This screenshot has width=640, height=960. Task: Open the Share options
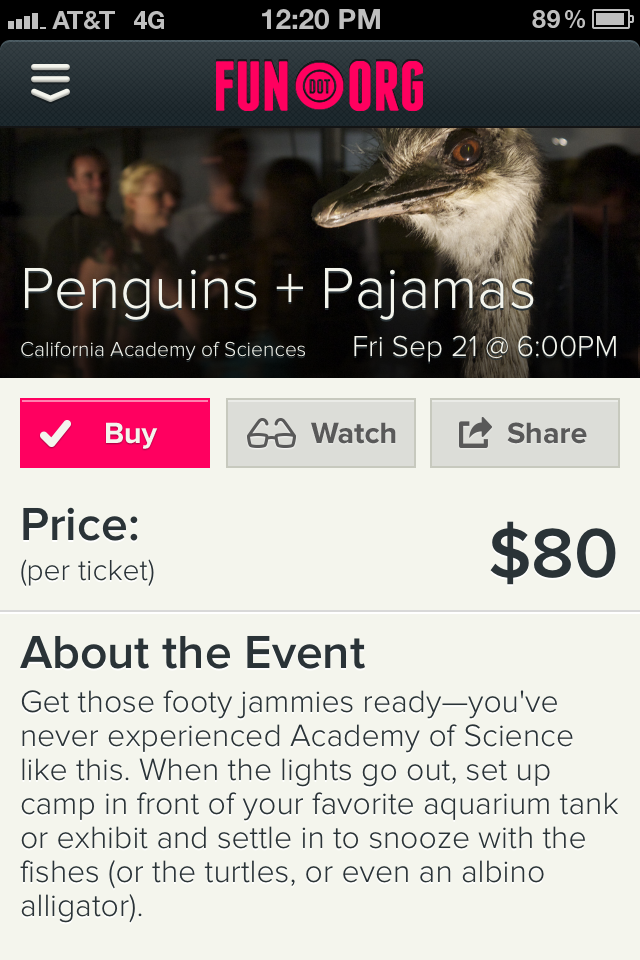pos(525,433)
